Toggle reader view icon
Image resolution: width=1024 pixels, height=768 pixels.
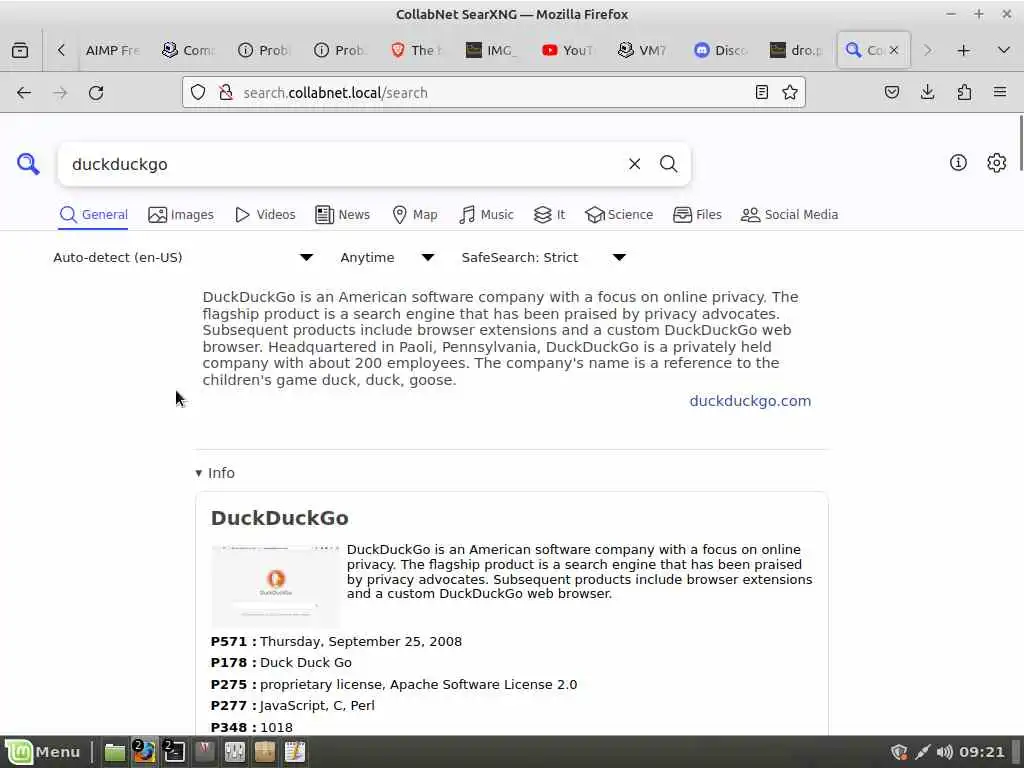[x=761, y=92]
